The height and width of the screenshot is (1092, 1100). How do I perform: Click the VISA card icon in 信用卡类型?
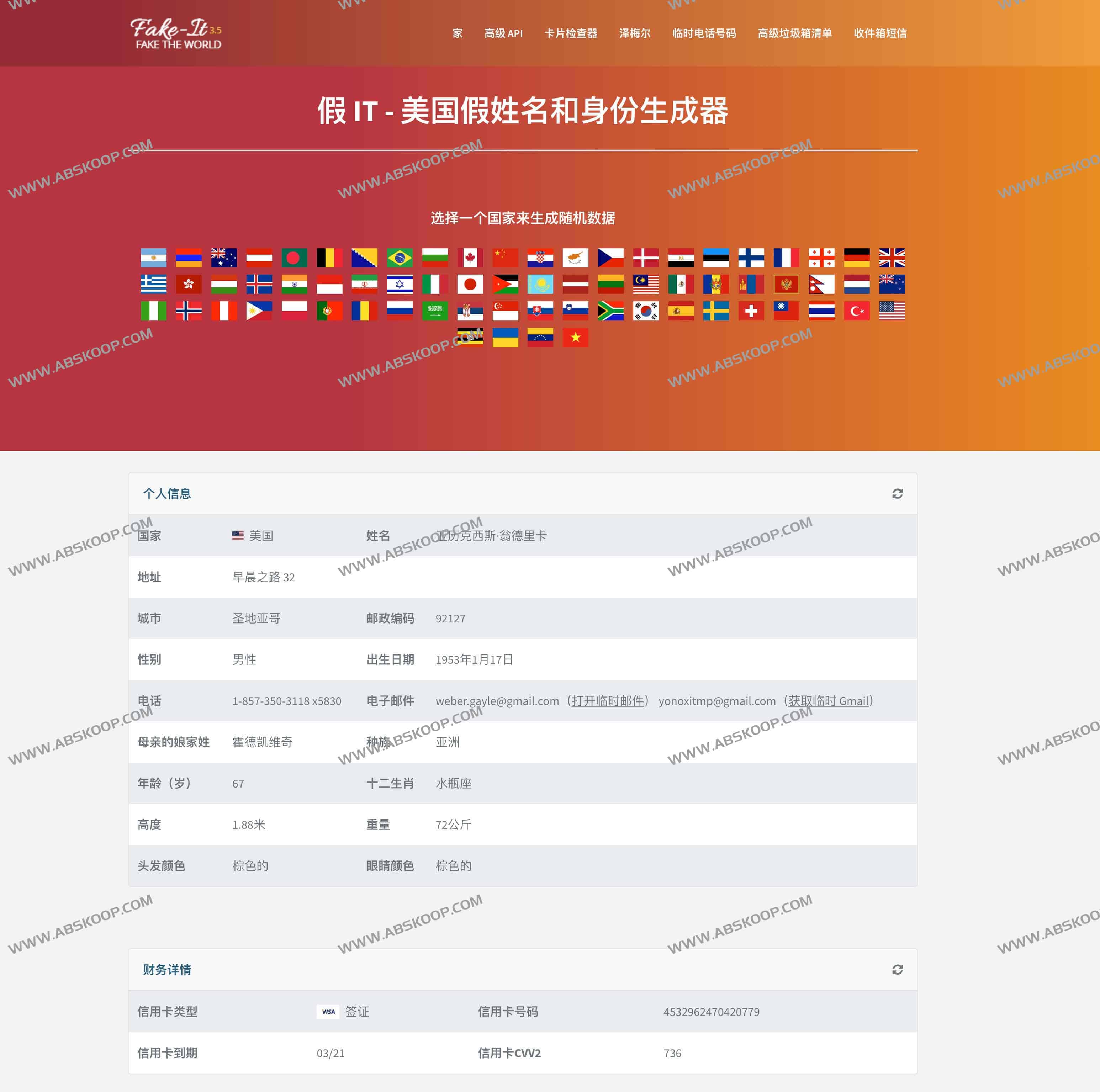328,1012
